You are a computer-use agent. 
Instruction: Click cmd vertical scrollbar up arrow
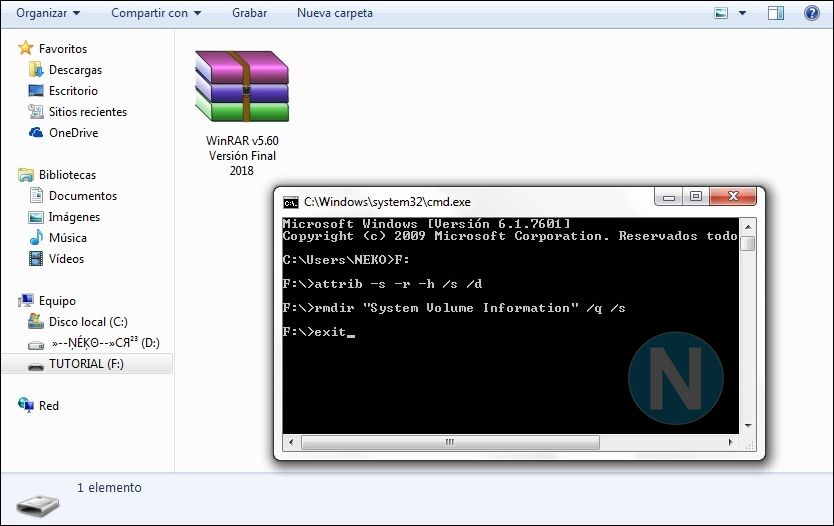point(748,227)
